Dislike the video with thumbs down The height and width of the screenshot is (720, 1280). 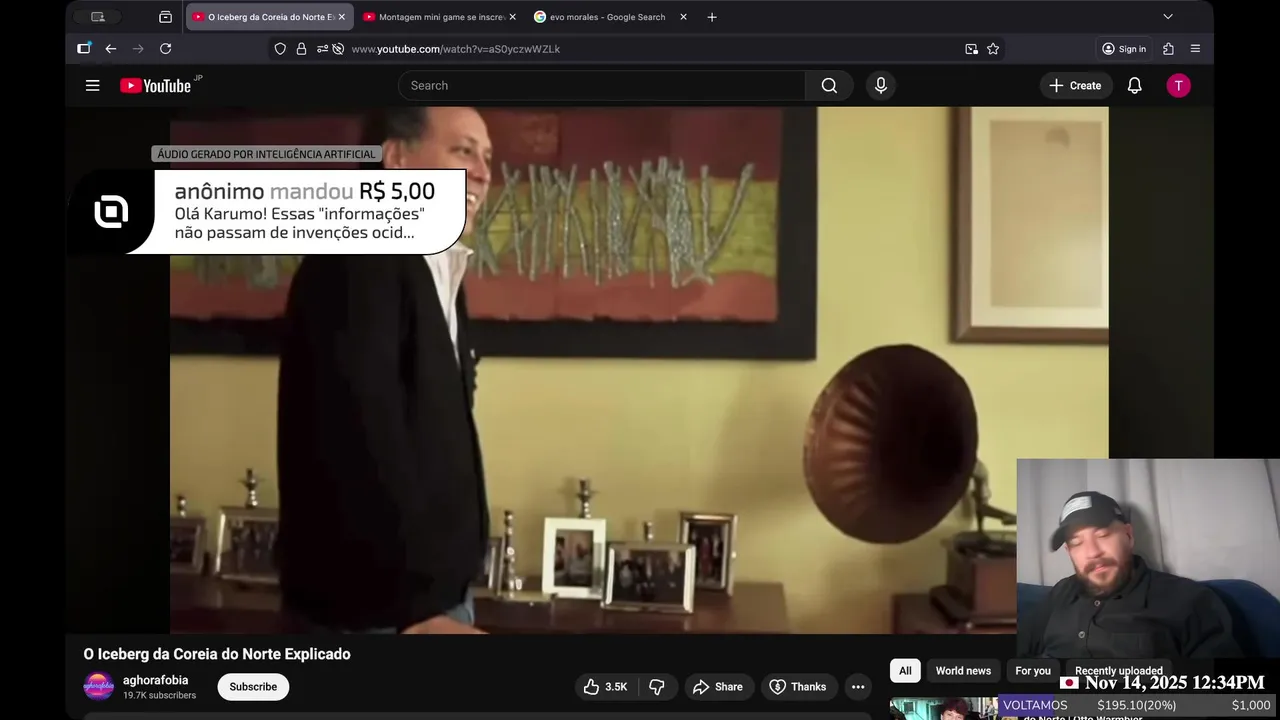tap(657, 687)
